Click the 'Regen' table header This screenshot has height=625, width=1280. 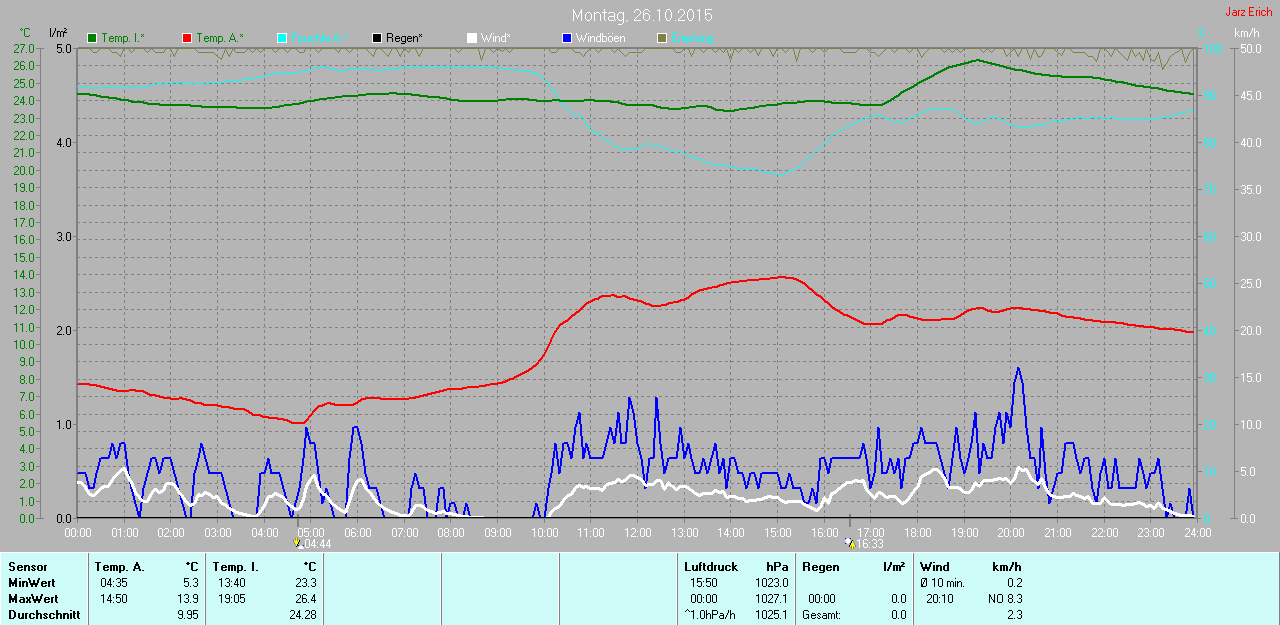tap(820, 567)
